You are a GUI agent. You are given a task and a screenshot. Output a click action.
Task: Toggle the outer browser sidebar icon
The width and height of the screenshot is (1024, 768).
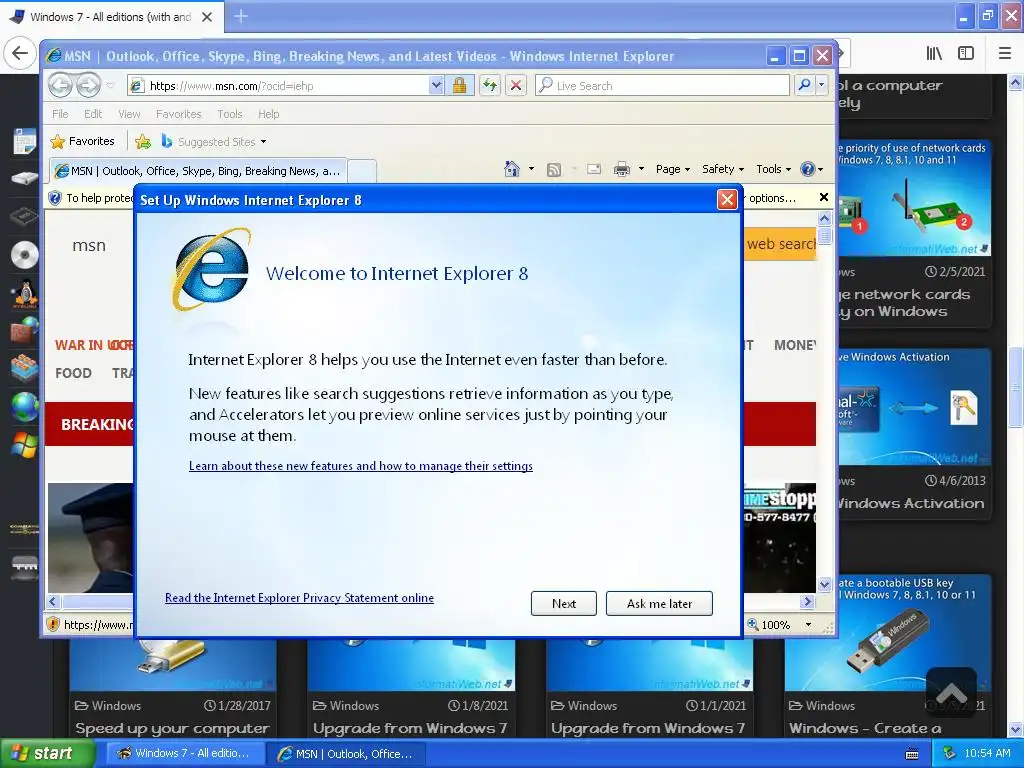pos(966,53)
